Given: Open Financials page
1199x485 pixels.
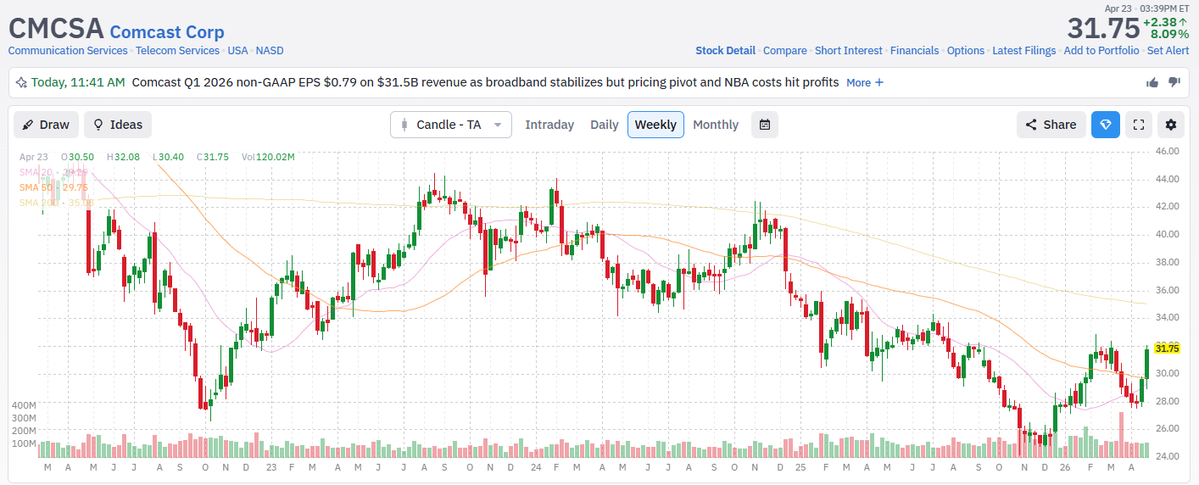Looking at the screenshot, I should pyautogui.click(x=915, y=50).
